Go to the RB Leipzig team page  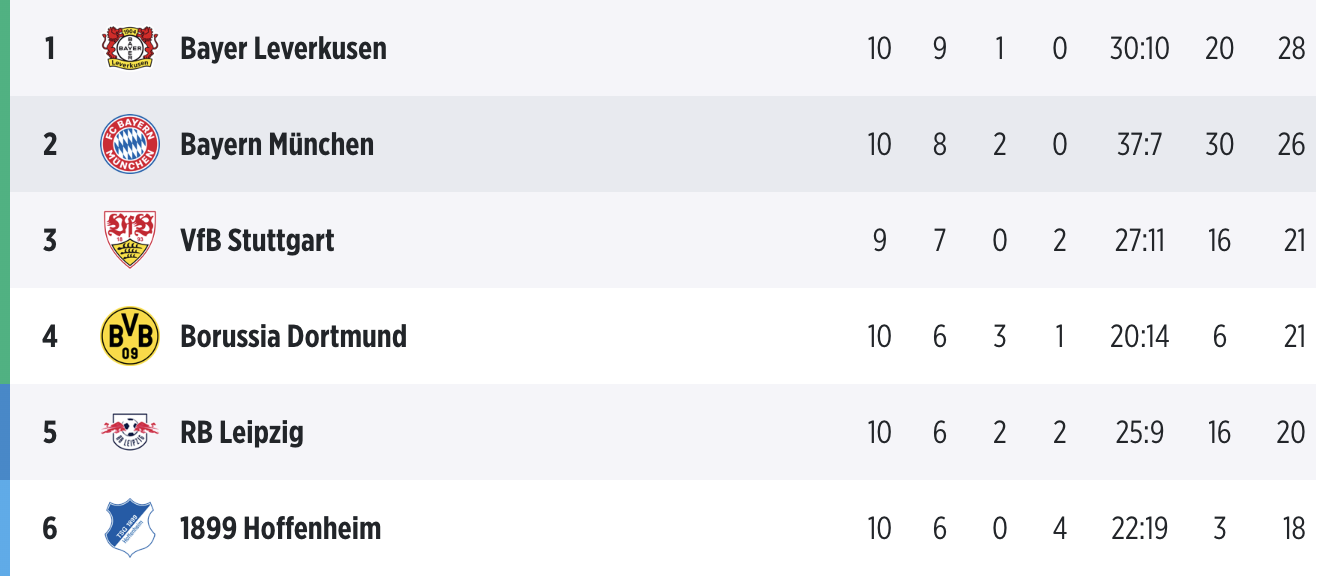(242, 432)
